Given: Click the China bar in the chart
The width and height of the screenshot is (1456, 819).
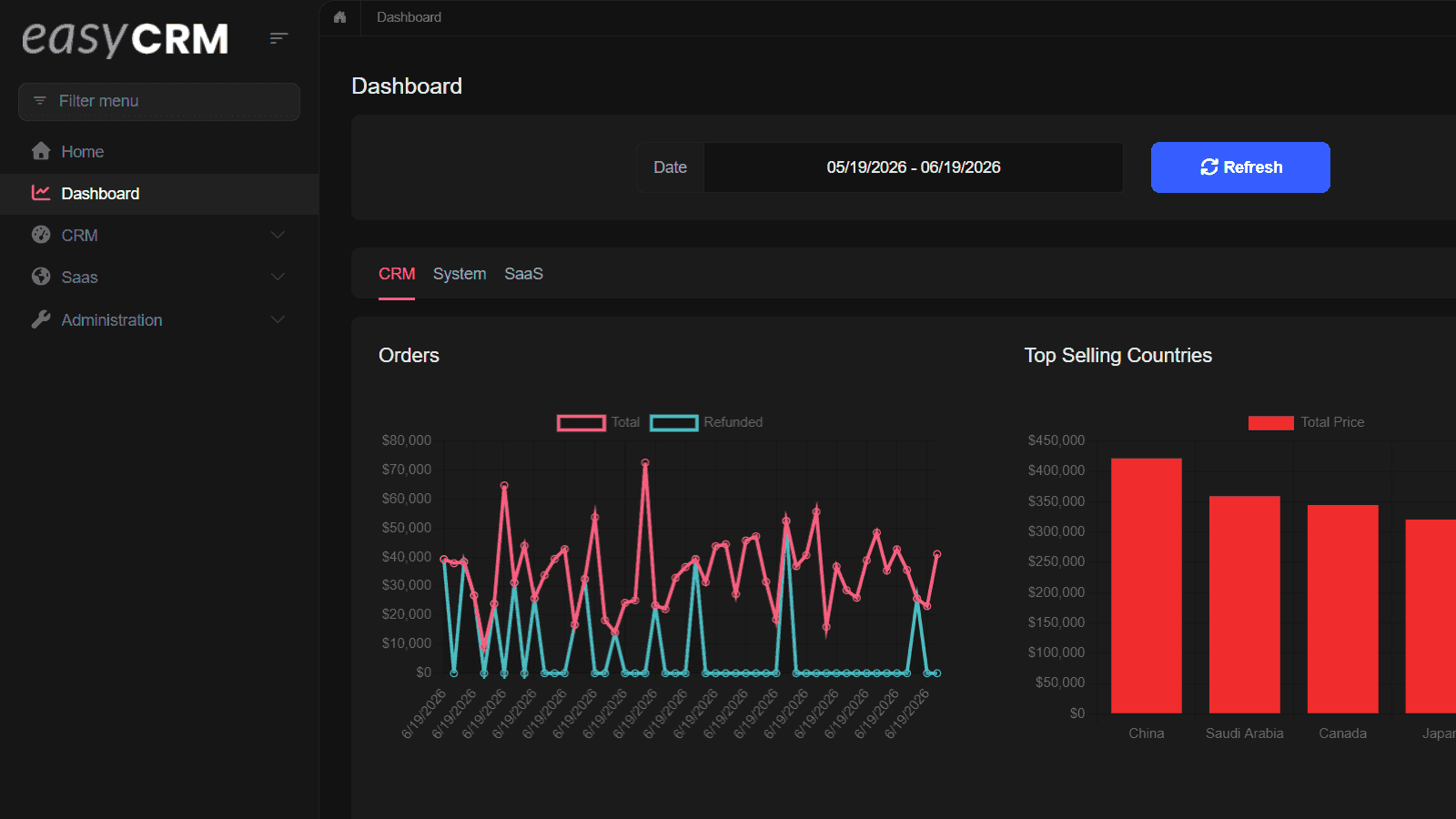Looking at the screenshot, I should pos(1147,585).
